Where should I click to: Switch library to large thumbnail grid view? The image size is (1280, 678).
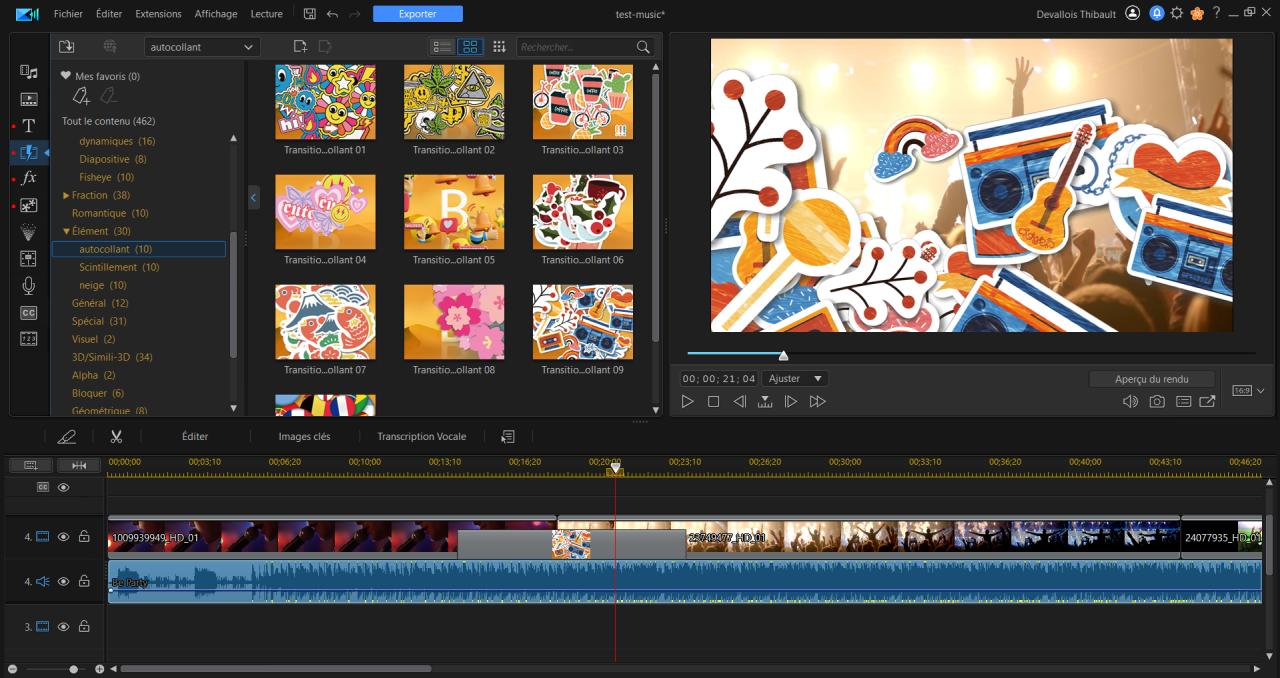click(x=470, y=47)
